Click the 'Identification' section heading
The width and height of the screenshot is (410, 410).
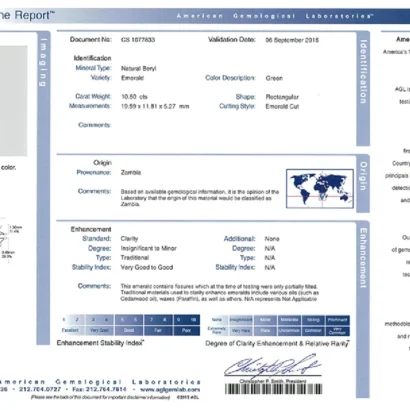point(92,58)
